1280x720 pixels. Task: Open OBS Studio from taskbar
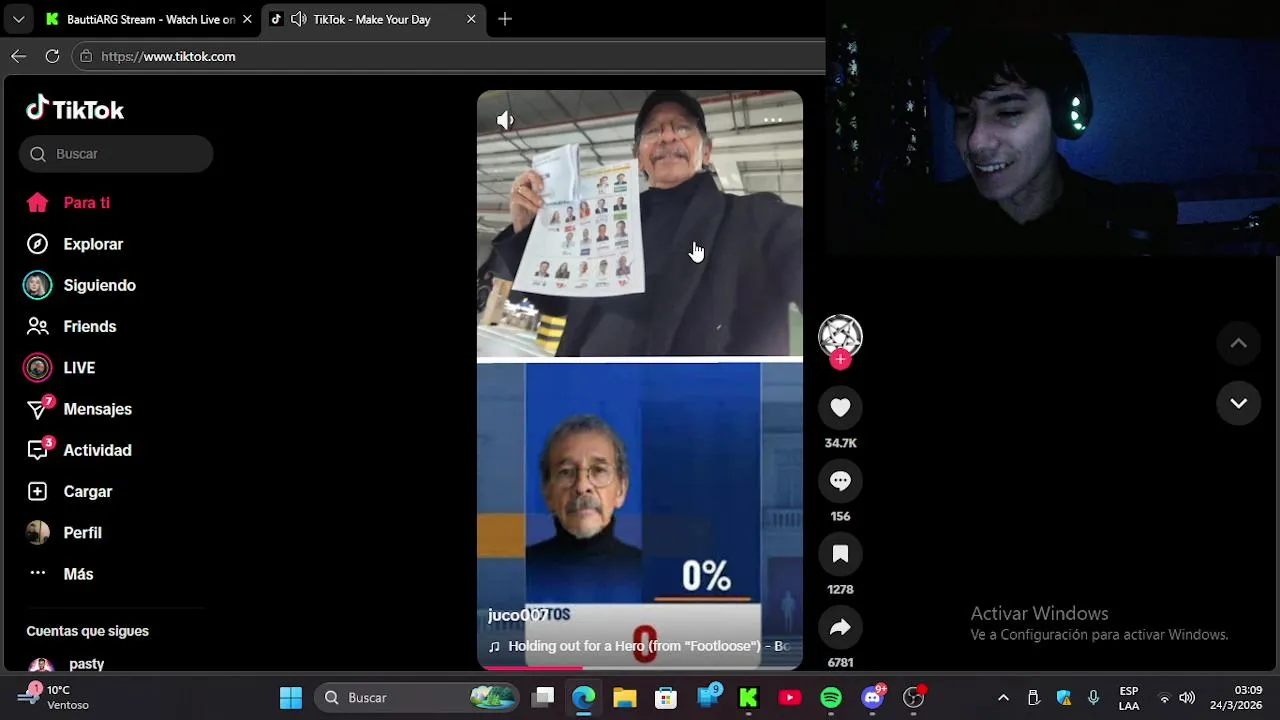pyautogui.click(x=914, y=697)
